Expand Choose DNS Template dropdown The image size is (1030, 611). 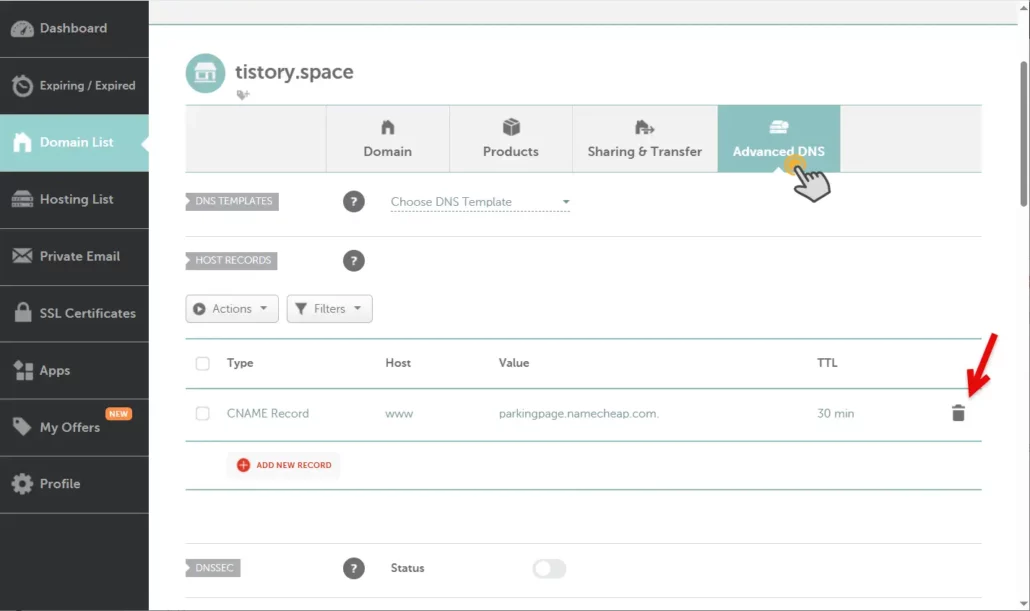[x=480, y=202]
